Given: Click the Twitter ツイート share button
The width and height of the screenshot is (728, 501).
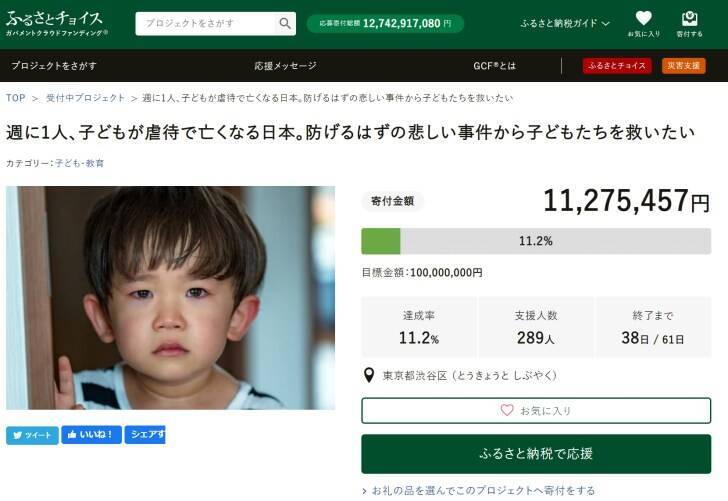Looking at the screenshot, I should coord(32,435).
